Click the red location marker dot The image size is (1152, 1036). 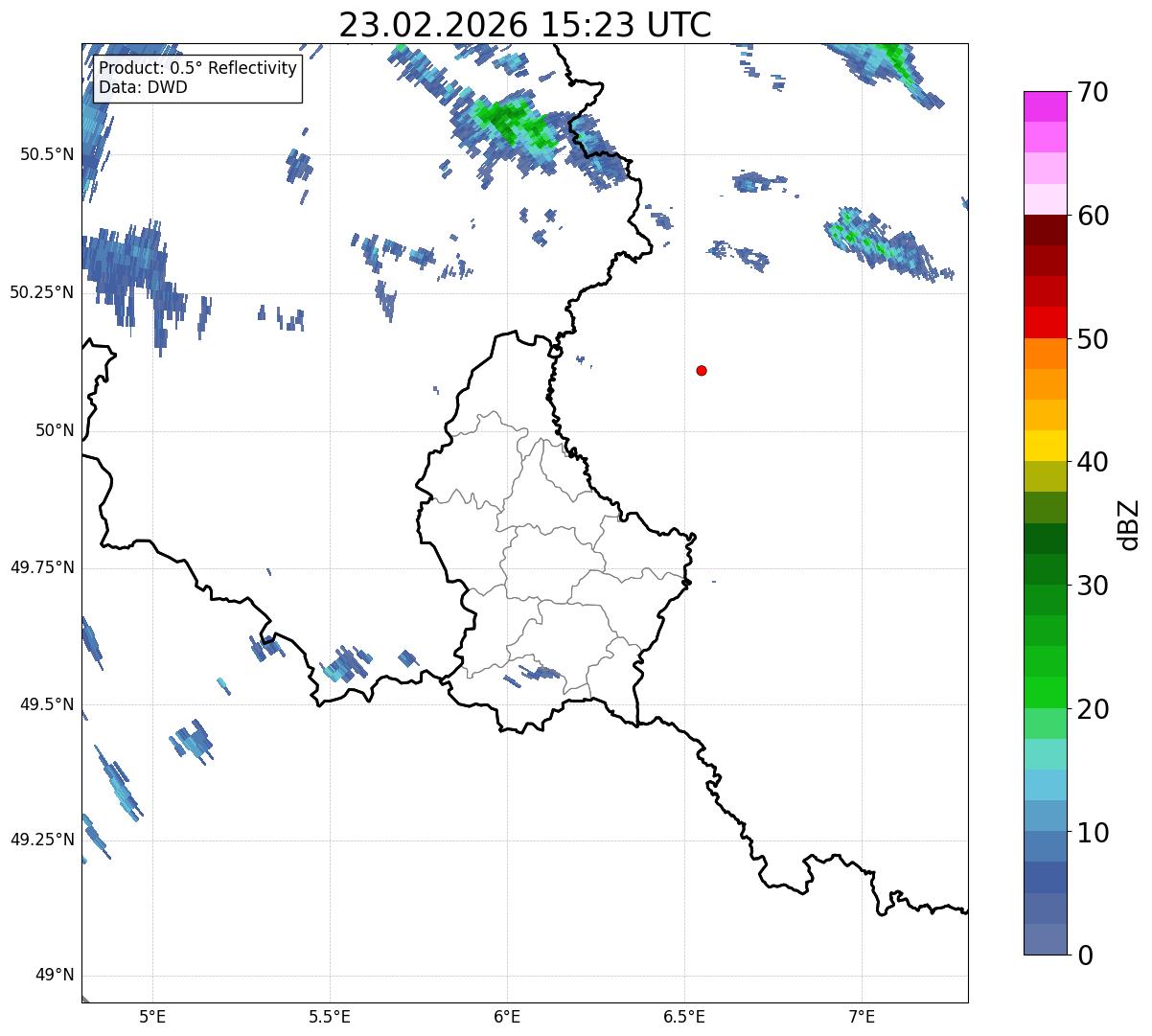[702, 370]
